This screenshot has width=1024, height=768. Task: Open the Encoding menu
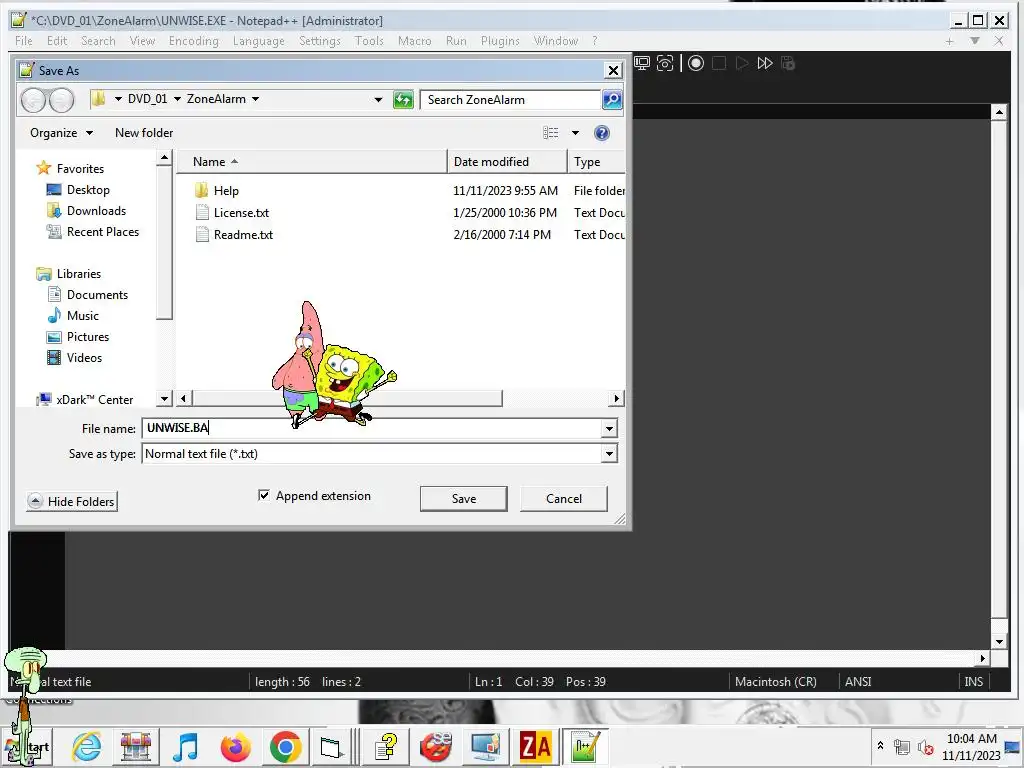point(193,40)
